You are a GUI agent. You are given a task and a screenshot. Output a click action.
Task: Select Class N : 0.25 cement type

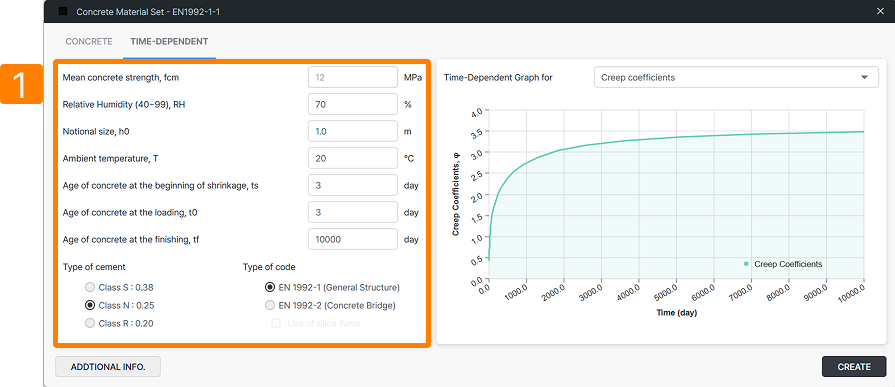tap(90, 305)
